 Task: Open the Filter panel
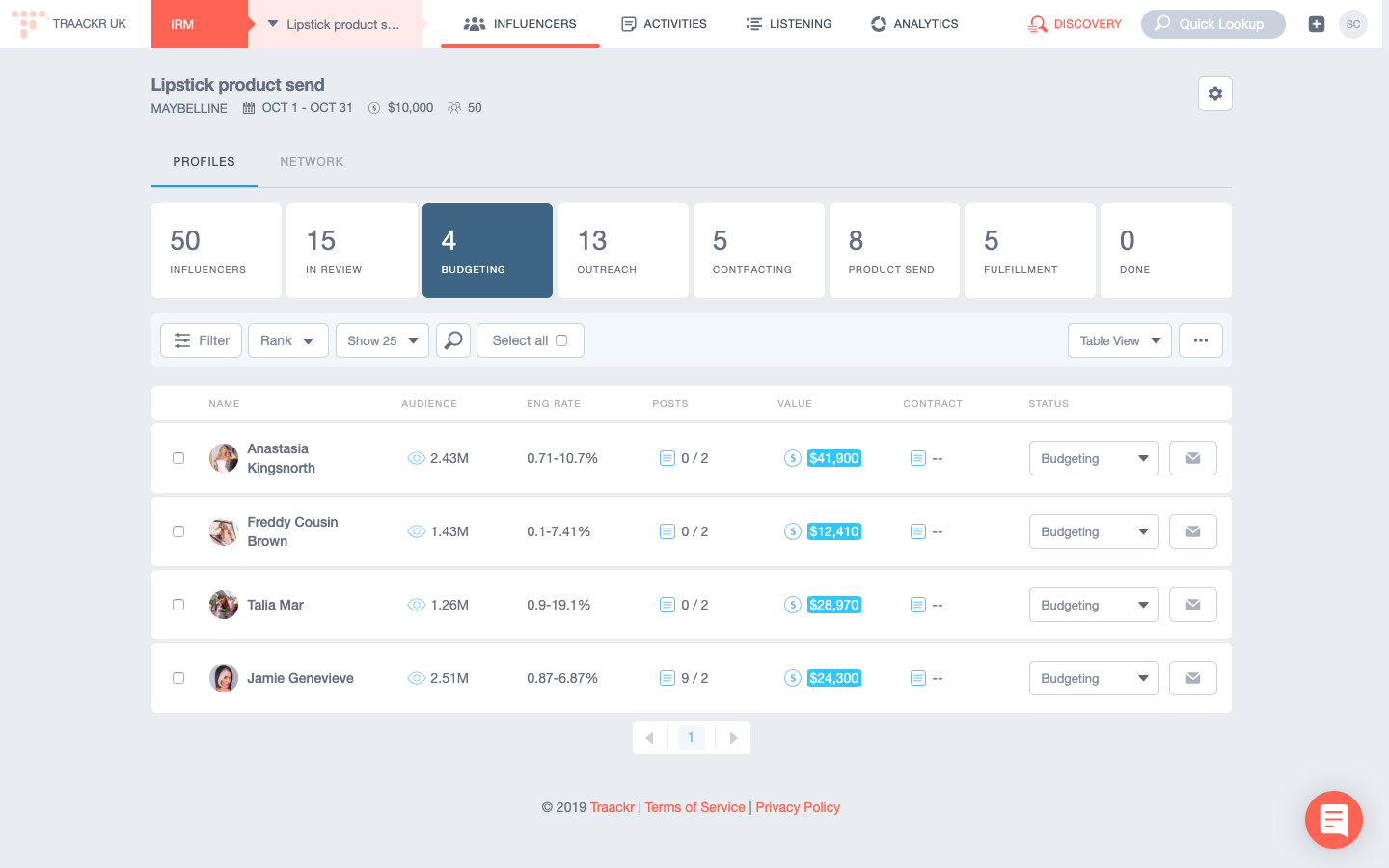[201, 340]
